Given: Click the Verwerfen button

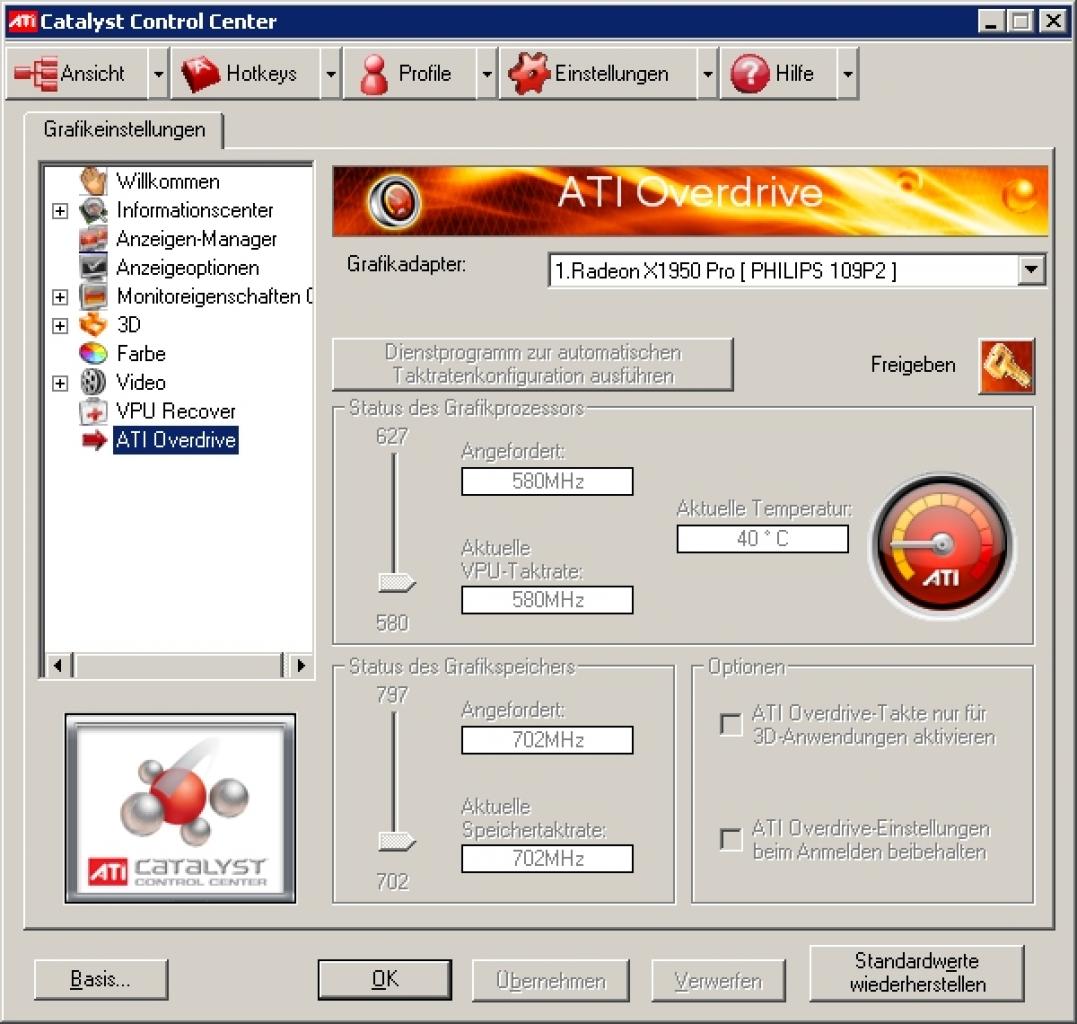Looking at the screenshot, I should [x=718, y=980].
